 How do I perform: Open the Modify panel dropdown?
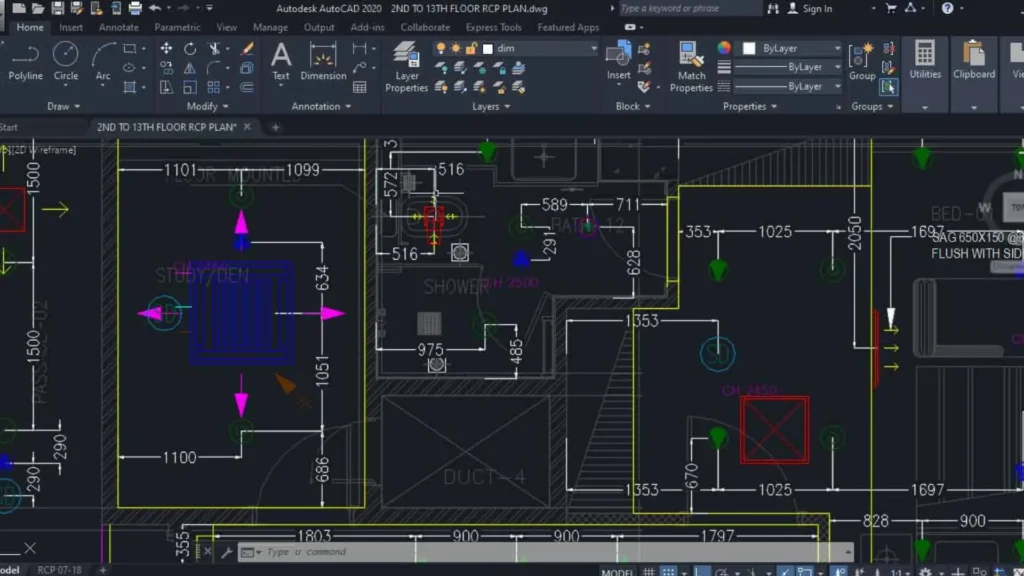click(225, 106)
